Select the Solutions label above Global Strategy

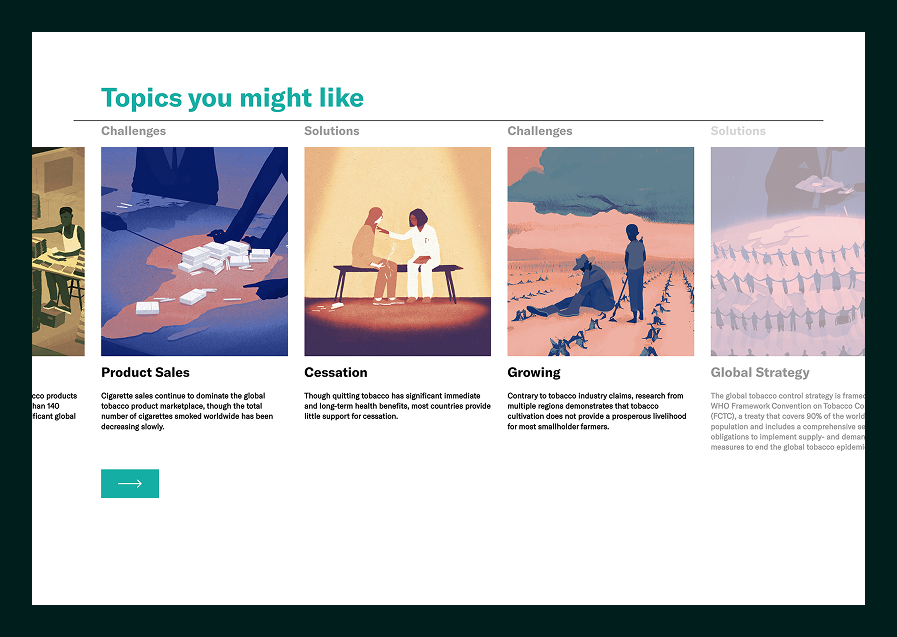pos(738,131)
